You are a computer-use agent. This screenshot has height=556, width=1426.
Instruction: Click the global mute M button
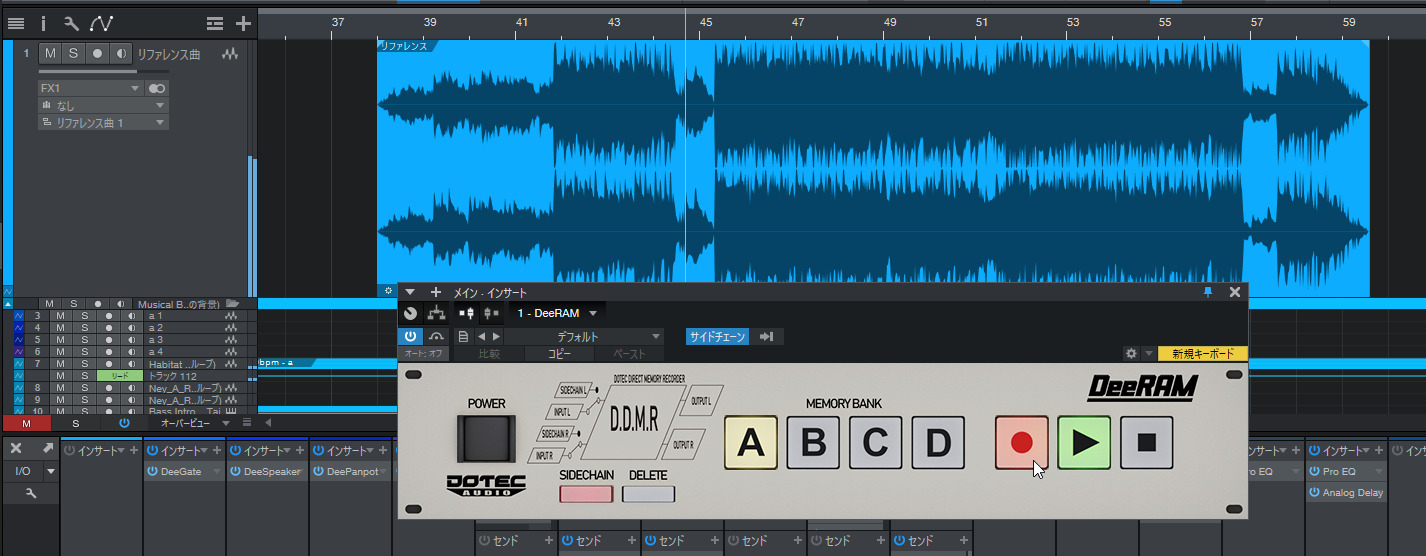pyautogui.click(x=26, y=423)
